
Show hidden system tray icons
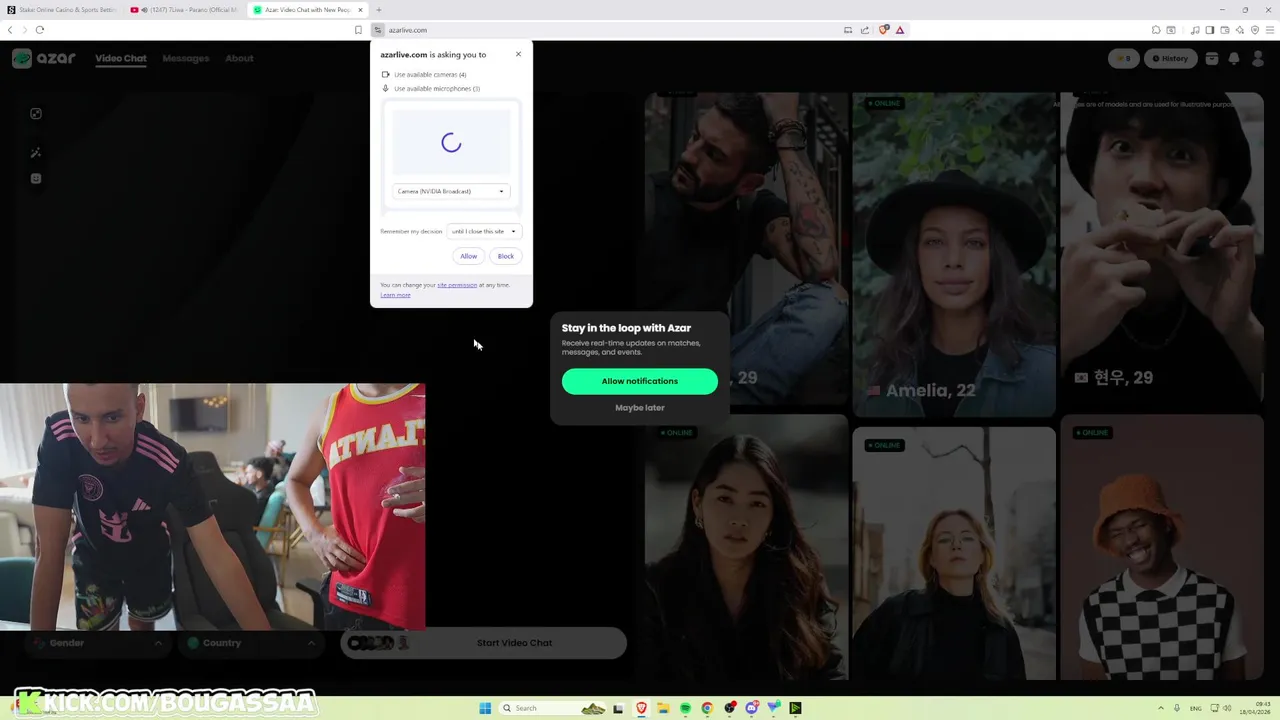pyautogui.click(x=1161, y=708)
